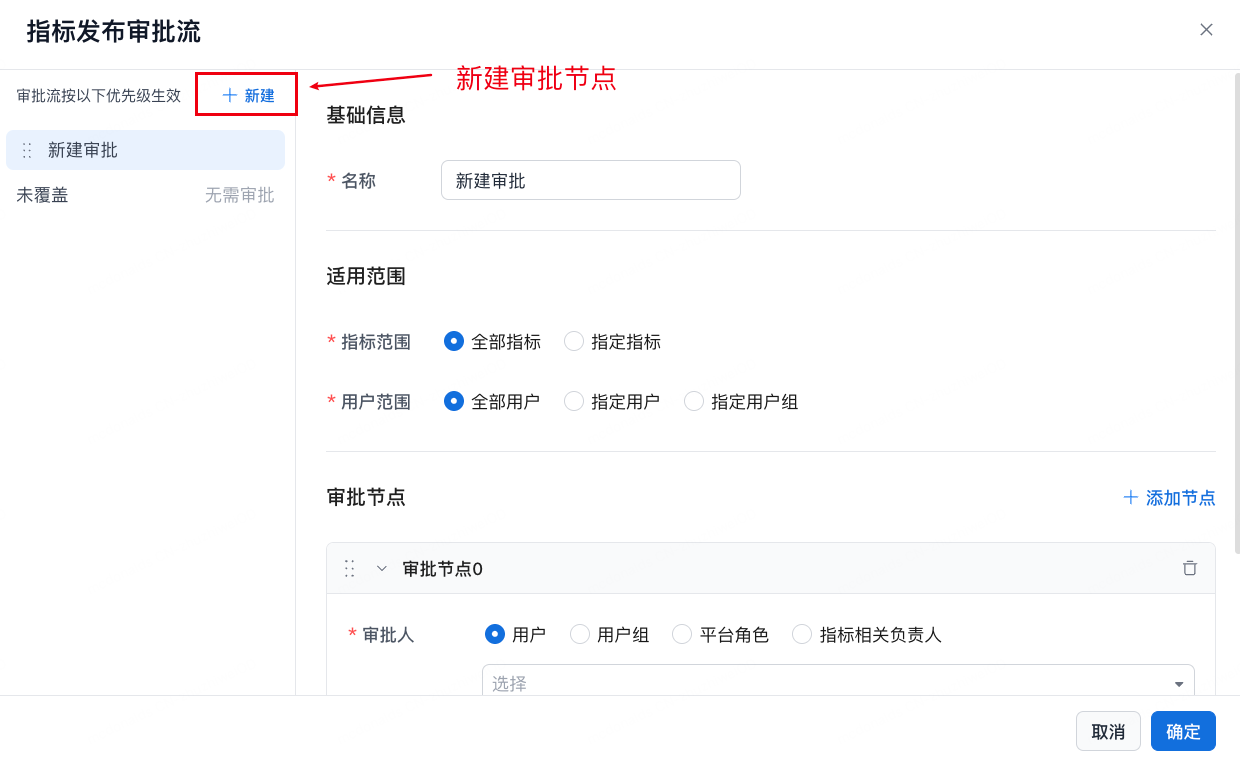Choose 指定用户组 for user scope
Screen dimensions: 1240x761
(x=694, y=401)
